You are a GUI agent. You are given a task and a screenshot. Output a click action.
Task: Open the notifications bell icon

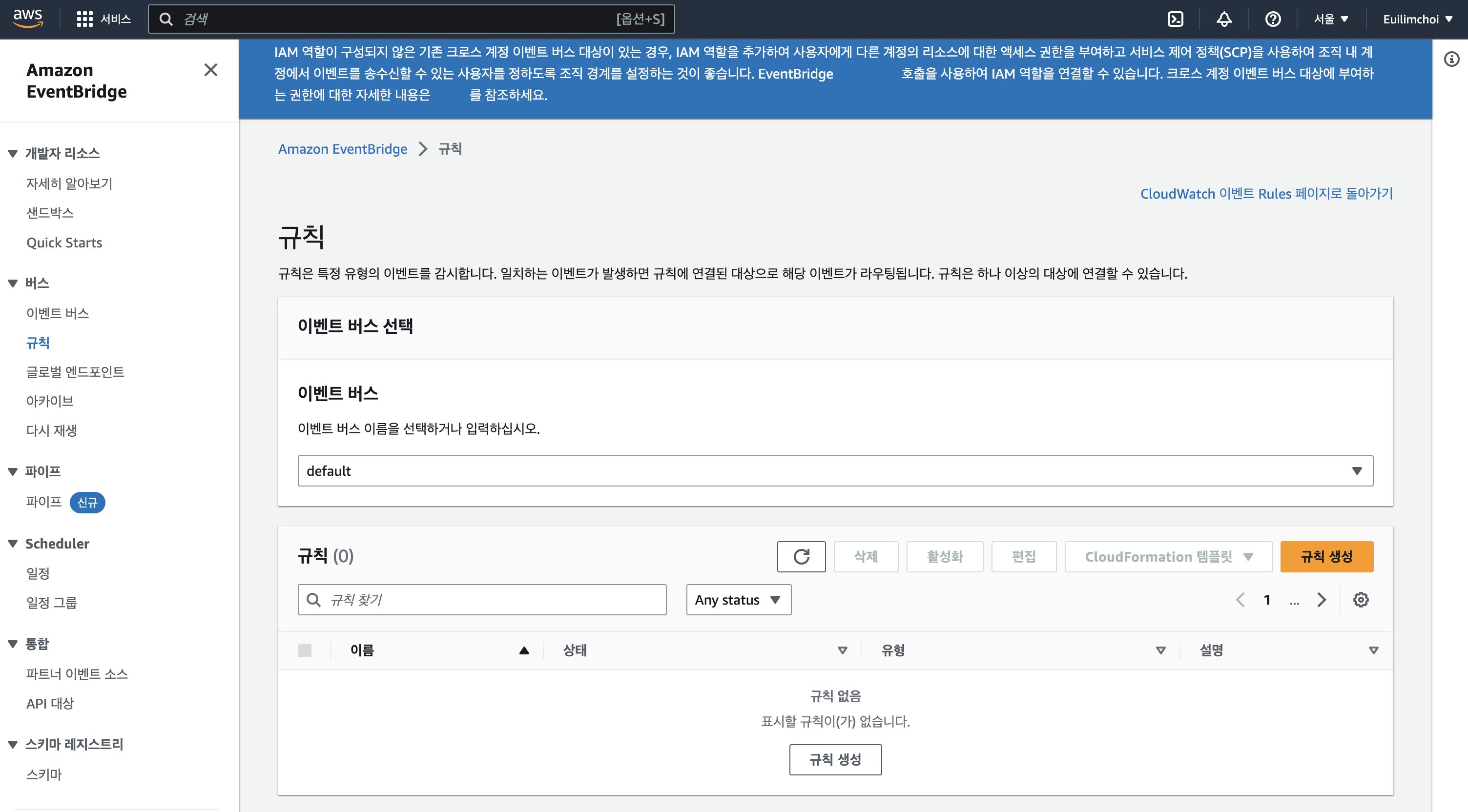pyautogui.click(x=1223, y=20)
